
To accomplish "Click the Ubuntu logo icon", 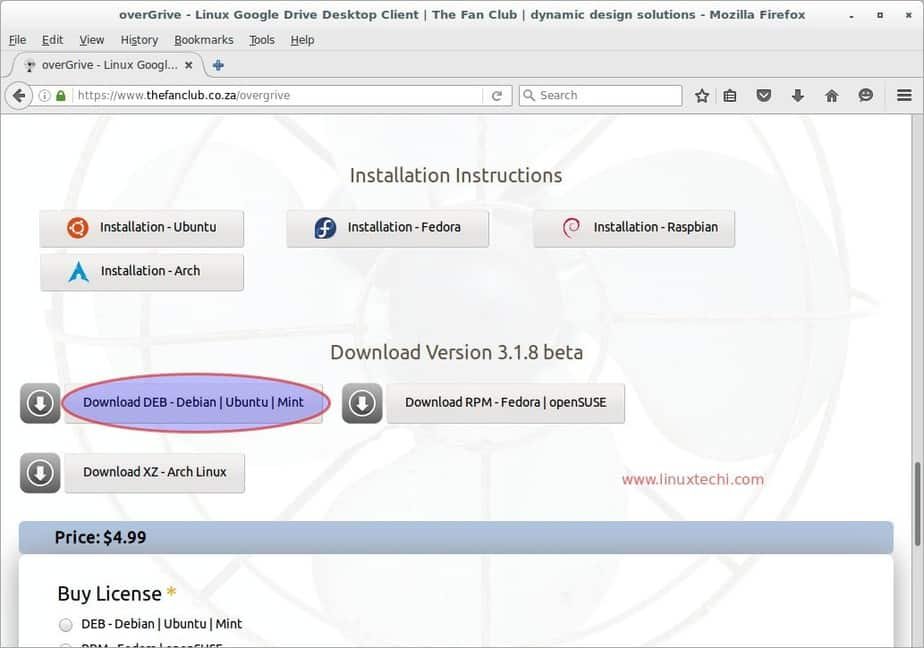I will [78, 227].
